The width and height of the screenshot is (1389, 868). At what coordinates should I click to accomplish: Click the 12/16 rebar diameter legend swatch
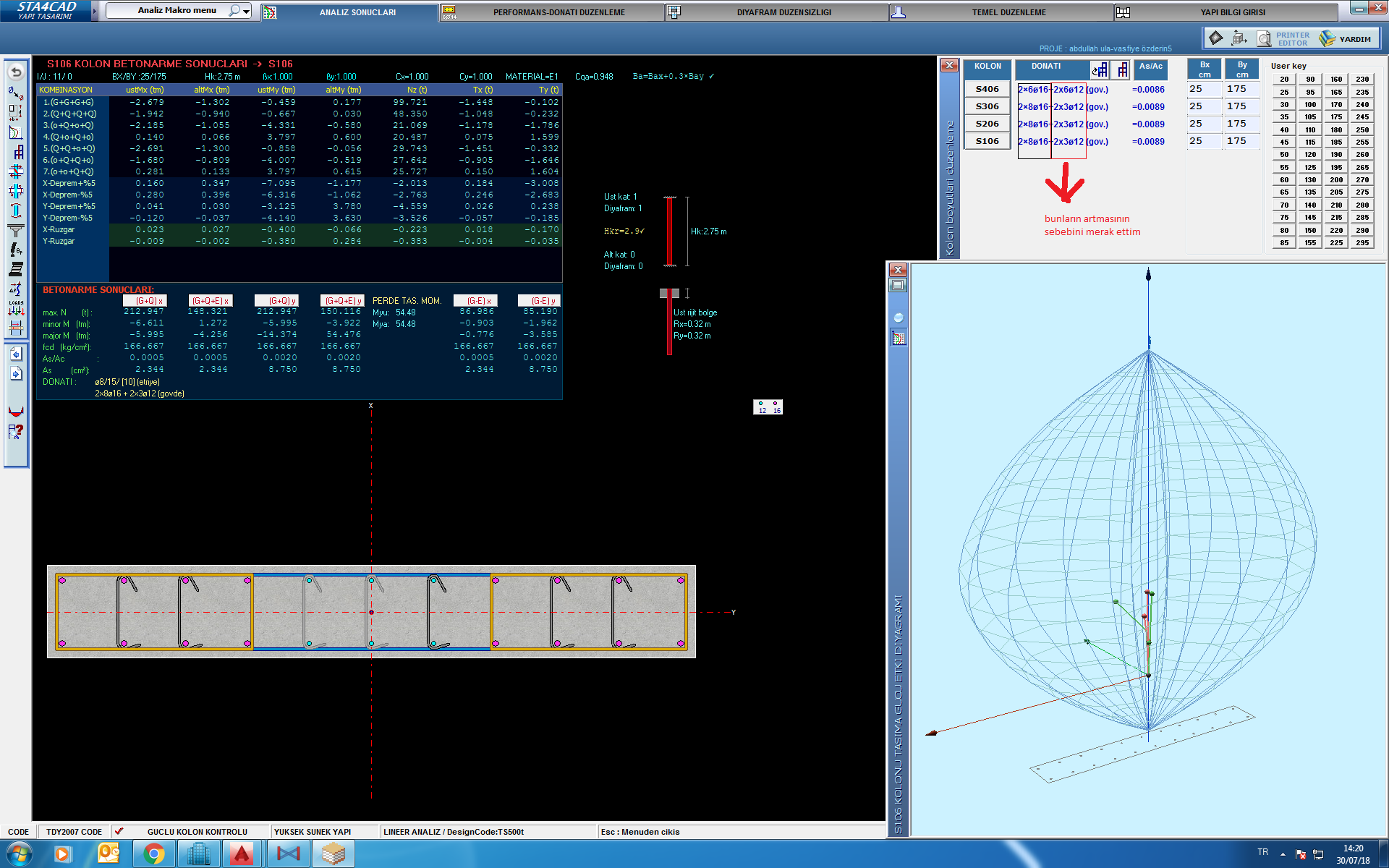click(x=768, y=407)
